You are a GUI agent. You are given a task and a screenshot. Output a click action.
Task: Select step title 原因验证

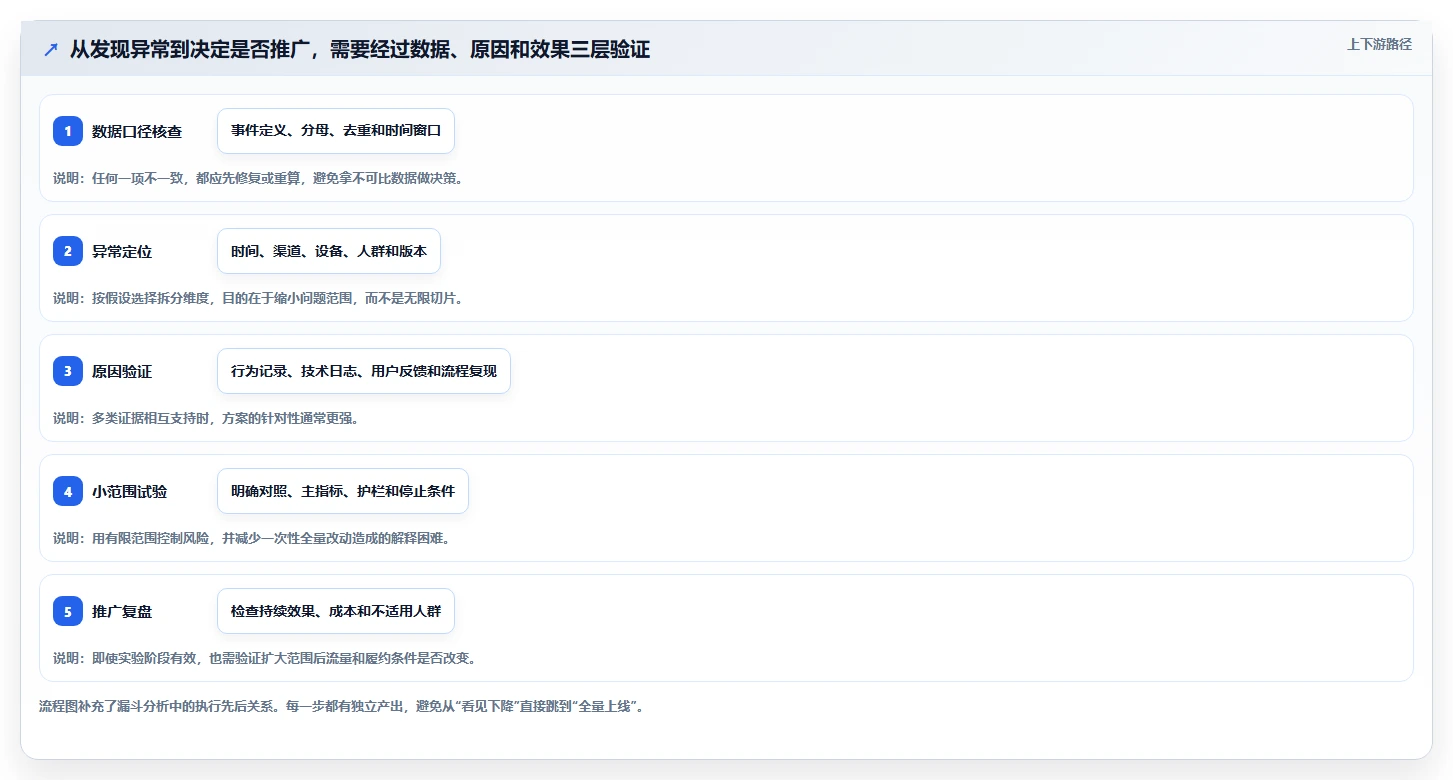122,372
